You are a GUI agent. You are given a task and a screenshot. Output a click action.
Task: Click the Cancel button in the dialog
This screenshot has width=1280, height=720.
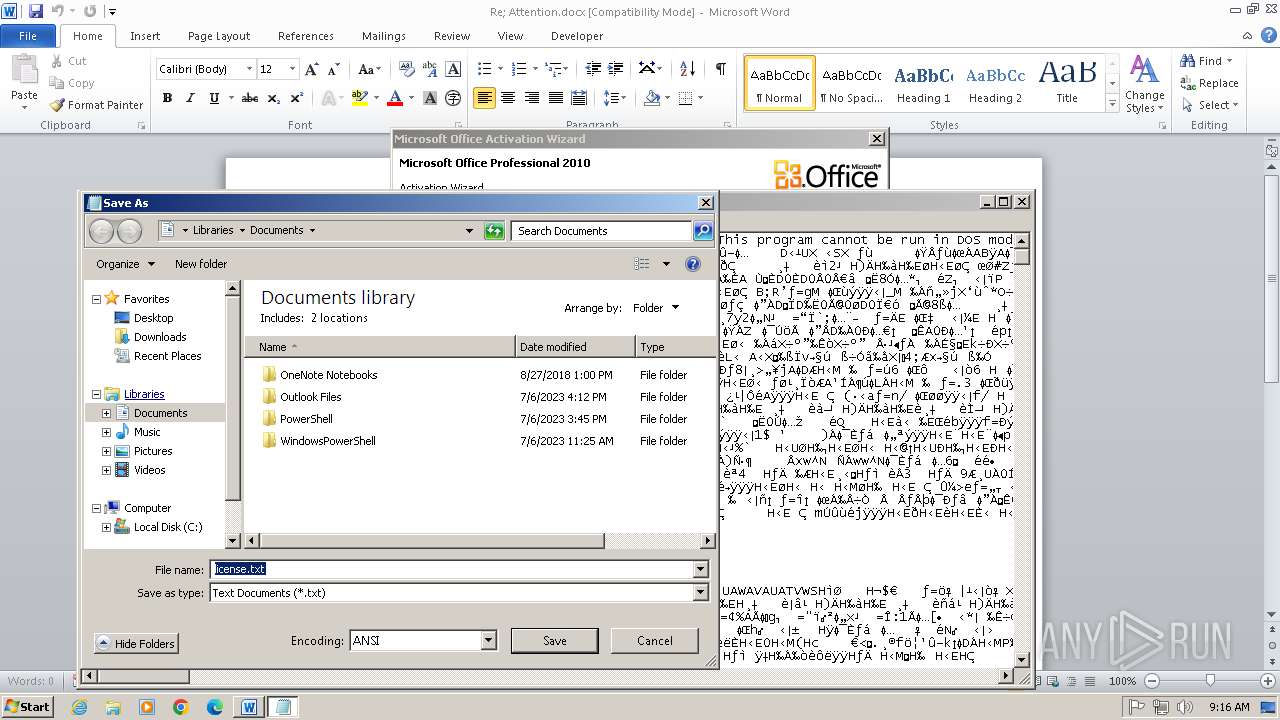(655, 641)
